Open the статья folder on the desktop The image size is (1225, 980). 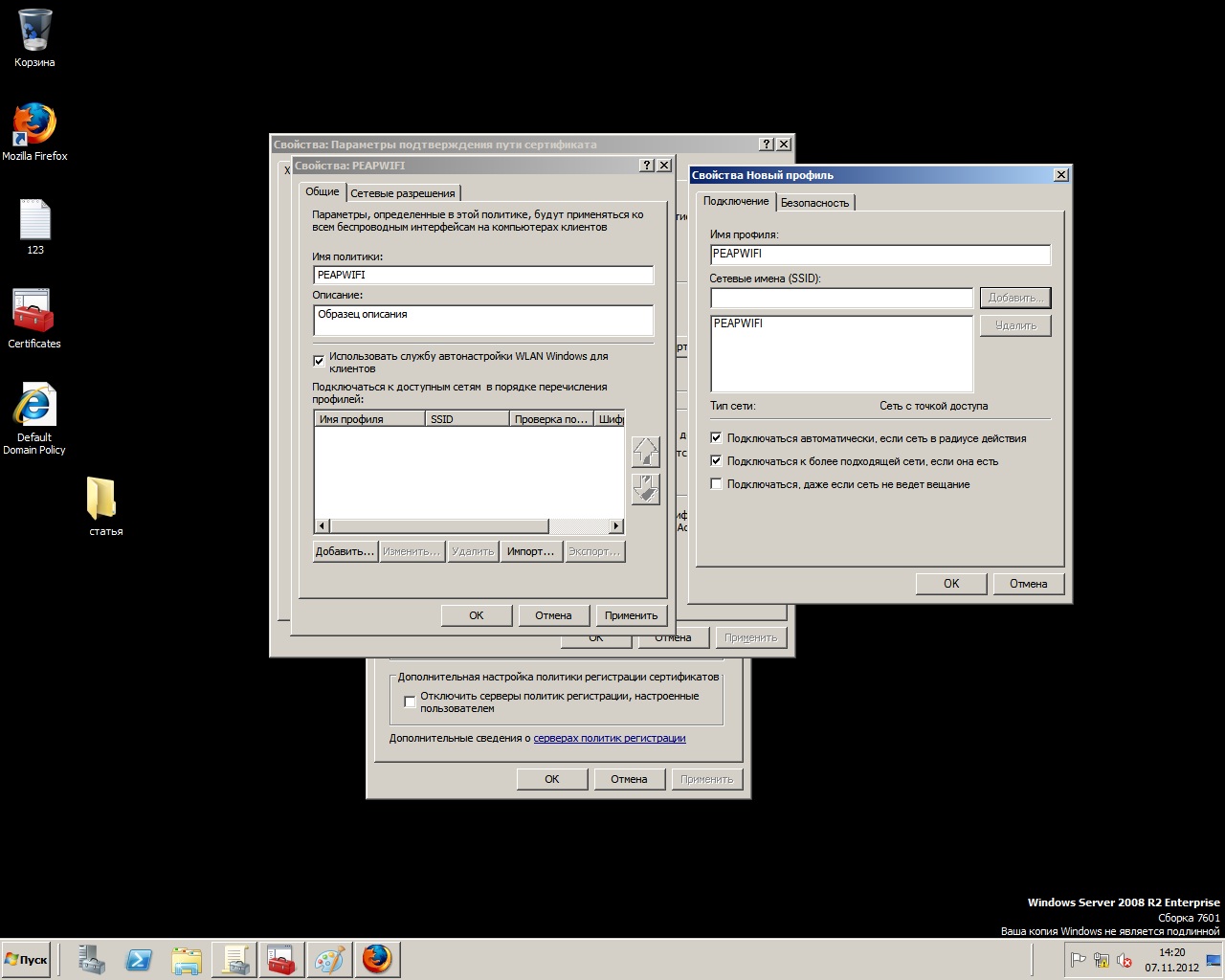(x=103, y=498)
